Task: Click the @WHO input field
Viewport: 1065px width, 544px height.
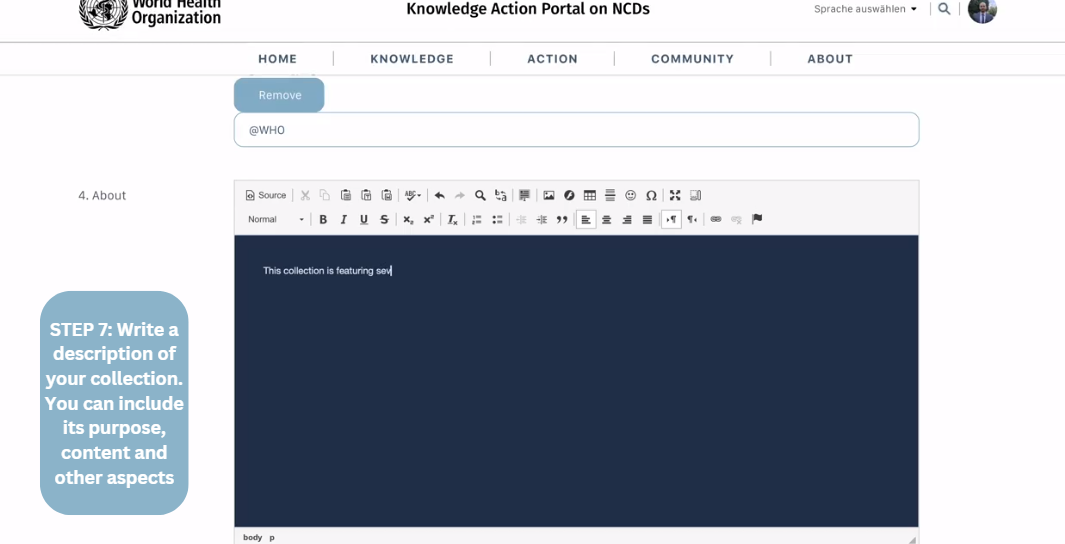Action: coord(576,130)
